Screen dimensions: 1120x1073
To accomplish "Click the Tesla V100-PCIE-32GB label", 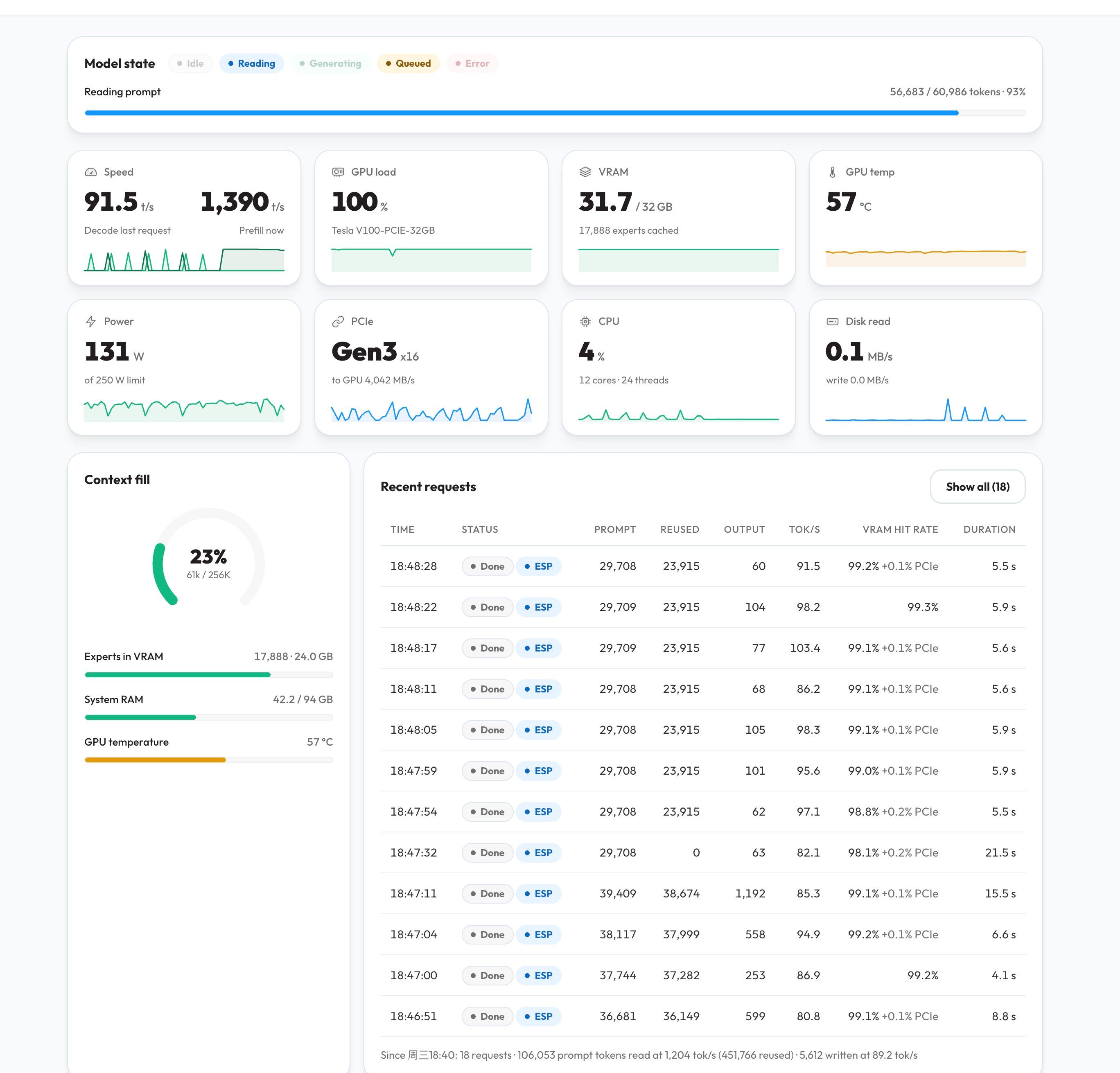I will click(x=384, y=230).
